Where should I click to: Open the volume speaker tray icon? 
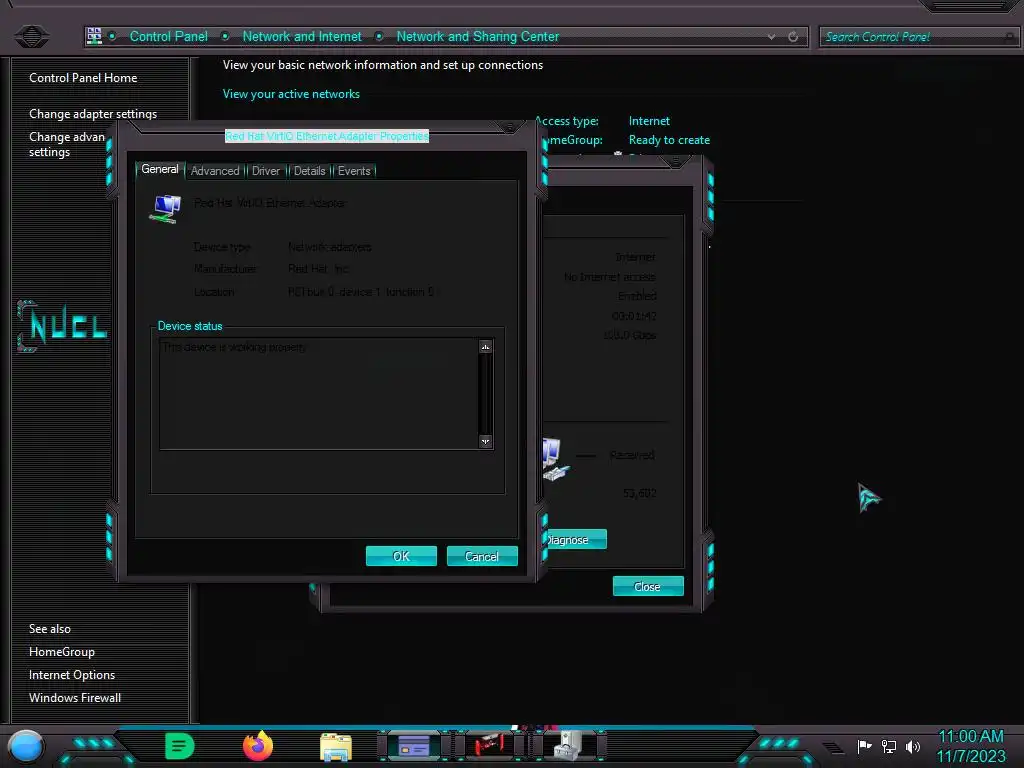[912, 746]
